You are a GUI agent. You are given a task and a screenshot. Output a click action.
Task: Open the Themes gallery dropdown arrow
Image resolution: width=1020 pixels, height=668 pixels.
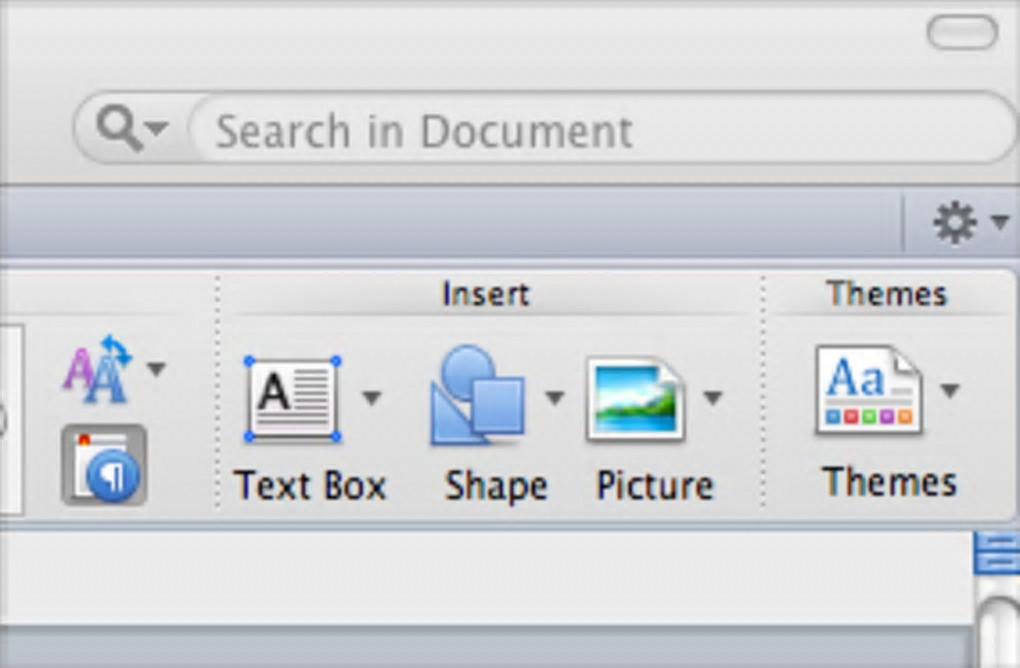[x=949, y=390]
